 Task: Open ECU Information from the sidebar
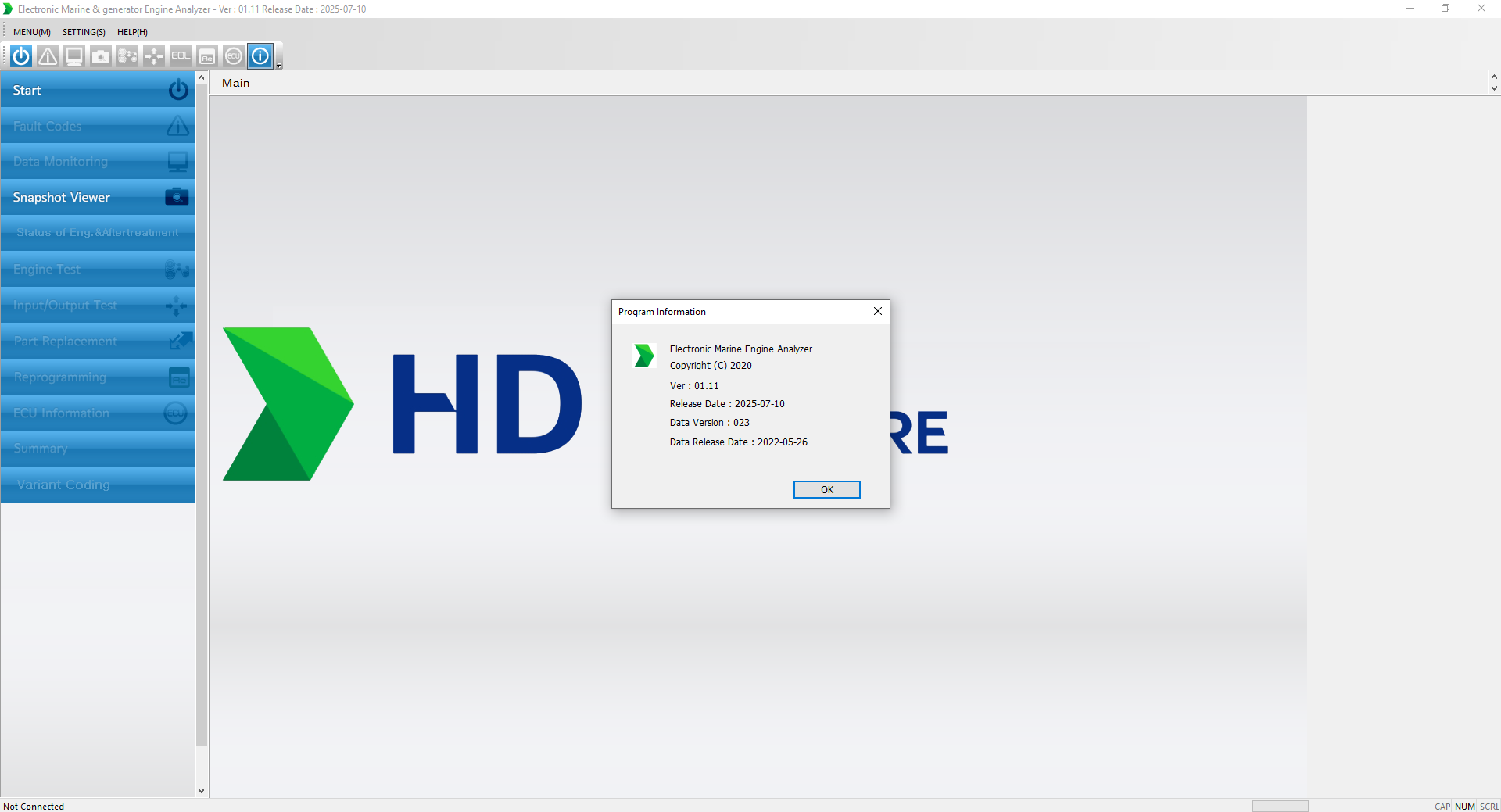tap(98, 413)
